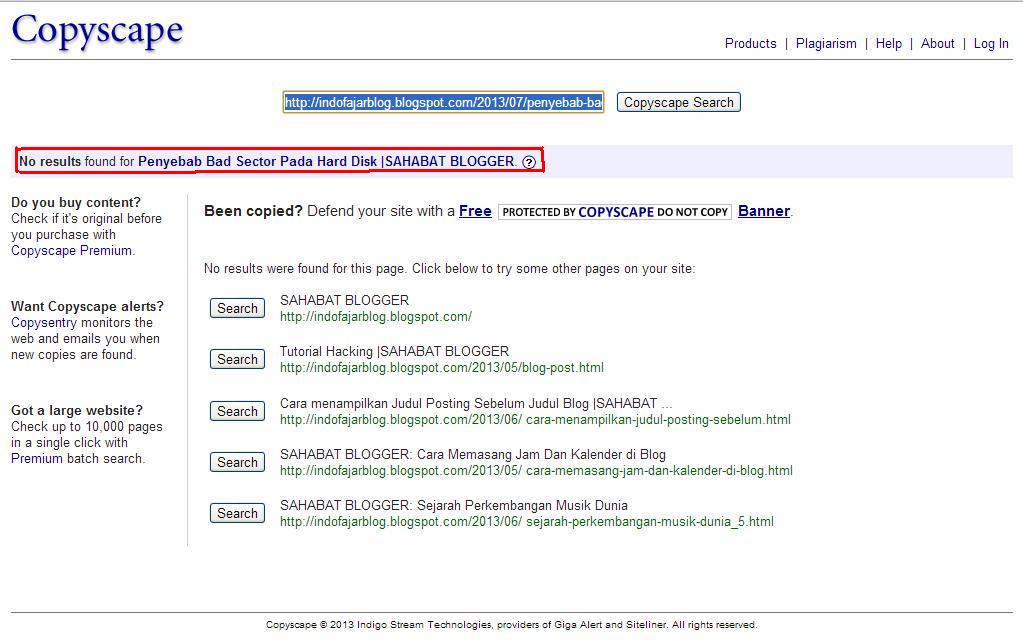Click the Copyscape © 2013 footer text
Viewport: 1023px width, 642px height.
pos(512,624)
